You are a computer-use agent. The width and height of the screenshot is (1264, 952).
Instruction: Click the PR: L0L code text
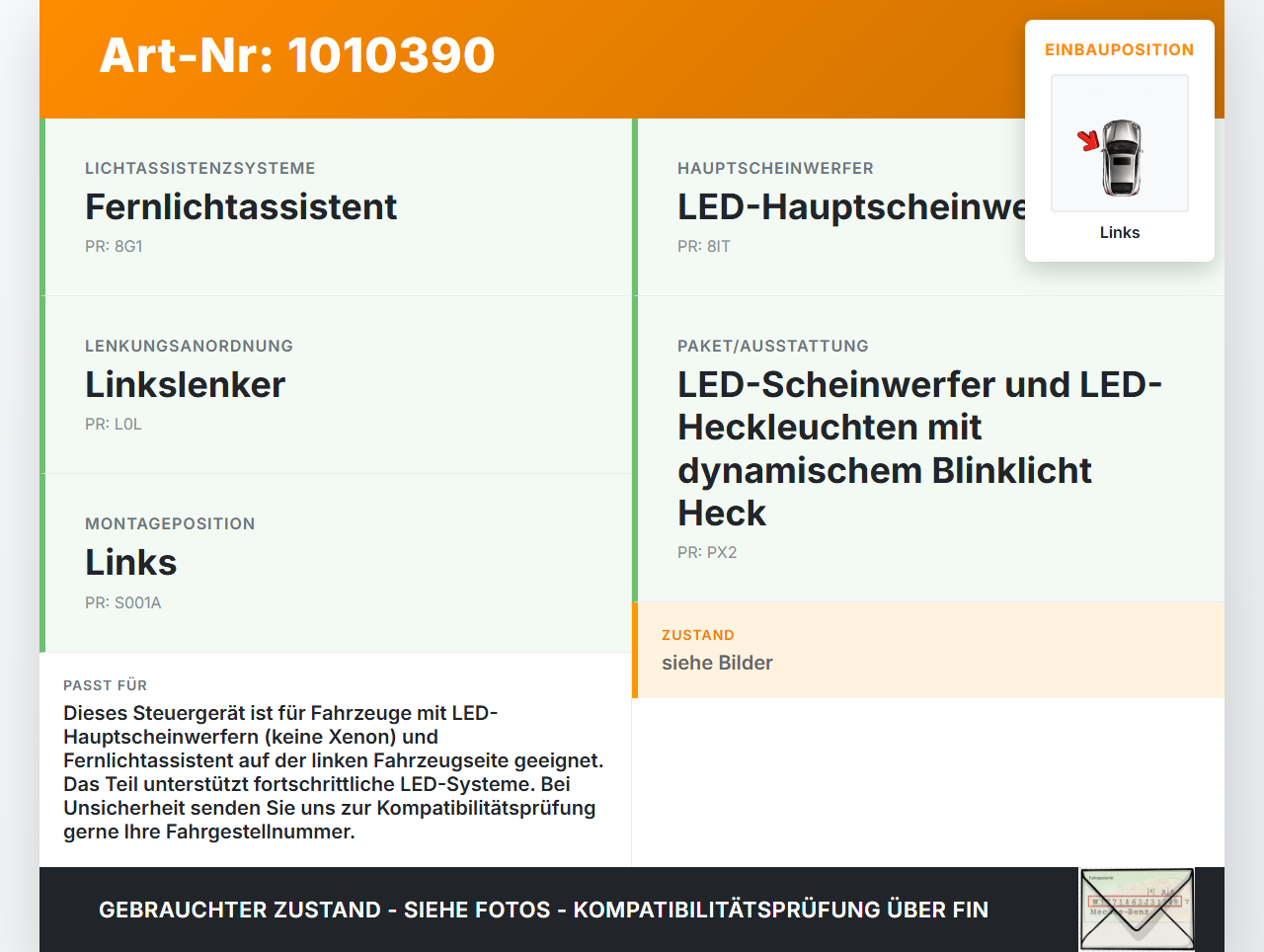coord(114,424)
